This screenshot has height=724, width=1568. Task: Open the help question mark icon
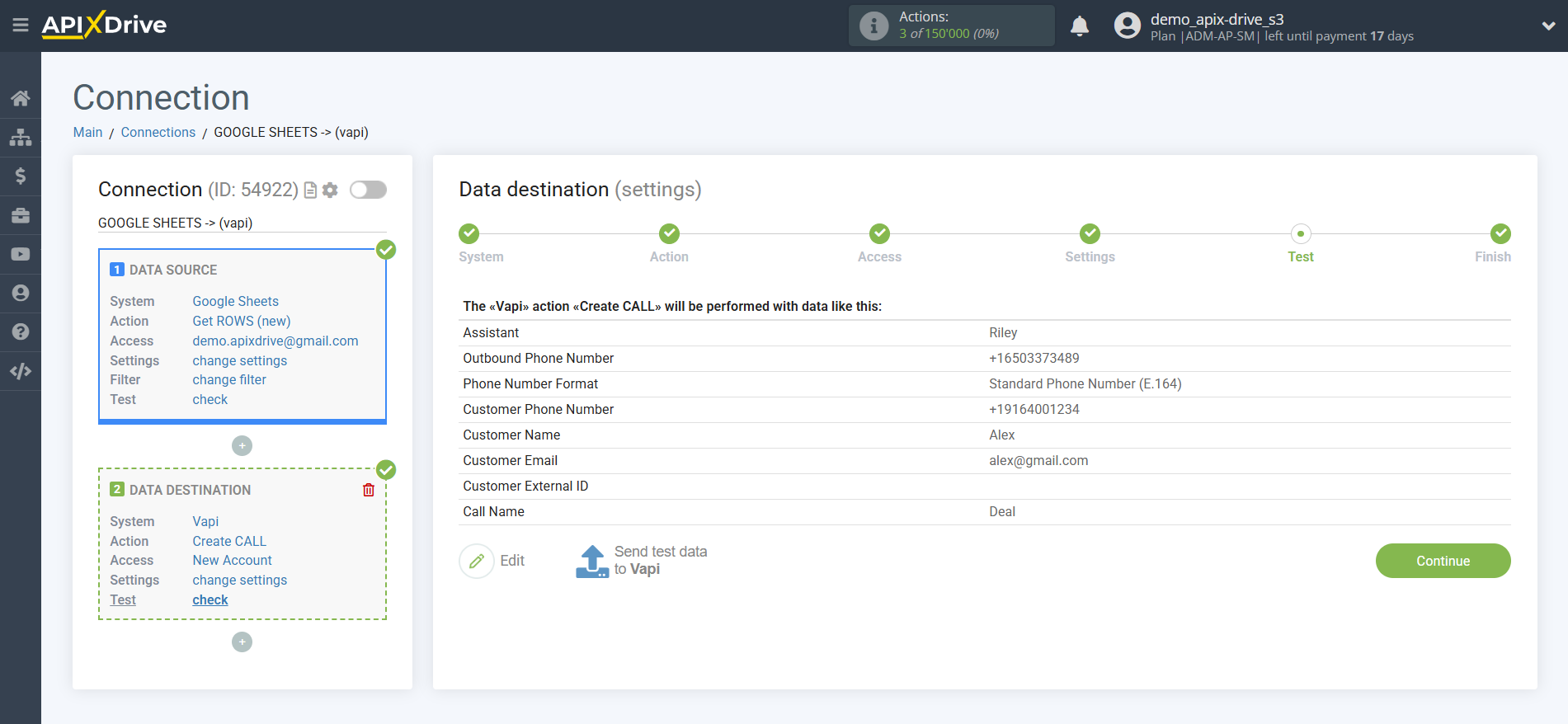coord(21,331)
